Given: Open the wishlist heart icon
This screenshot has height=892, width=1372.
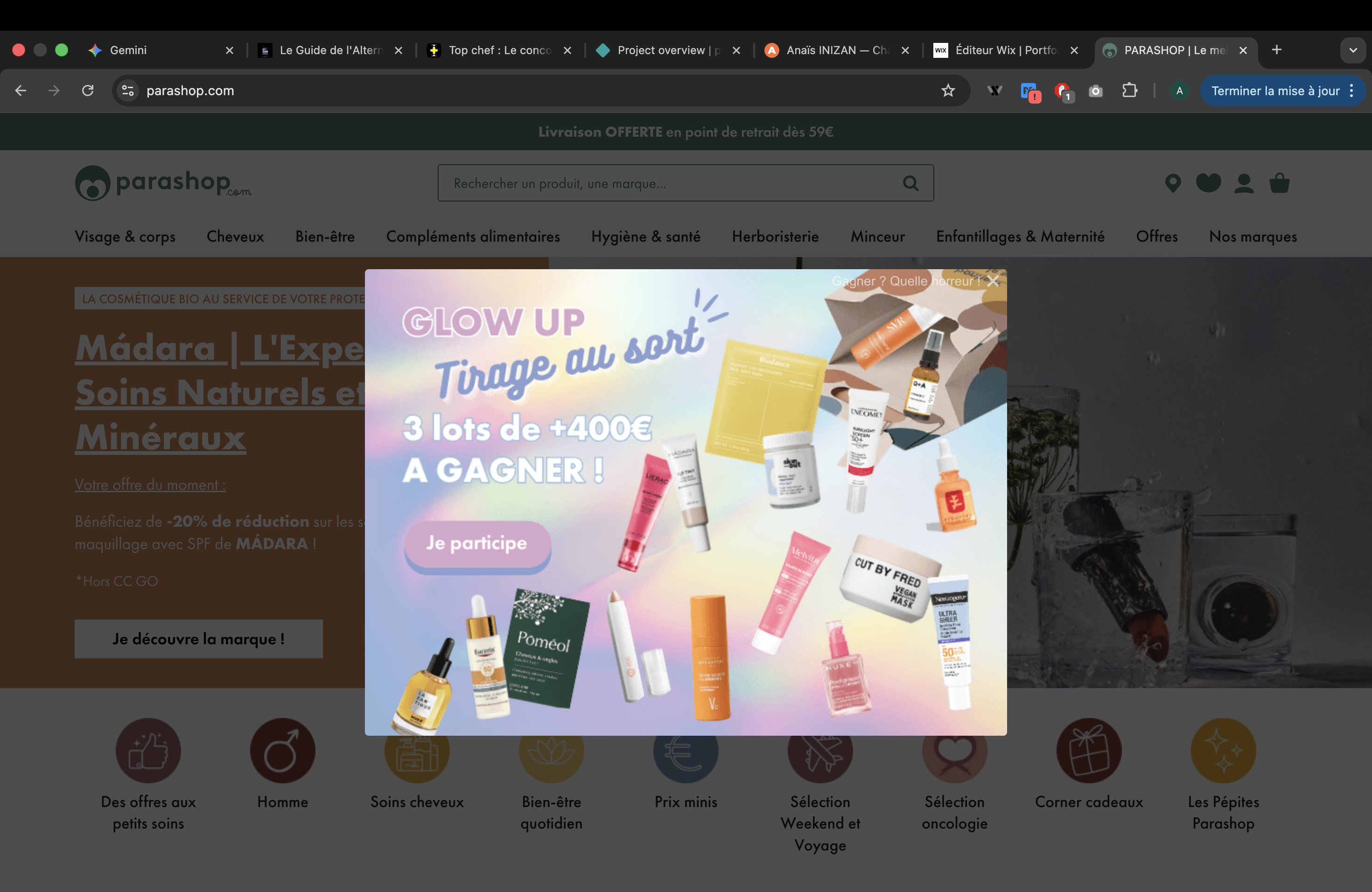Looking at the screenshot, I should (1208, 183).
